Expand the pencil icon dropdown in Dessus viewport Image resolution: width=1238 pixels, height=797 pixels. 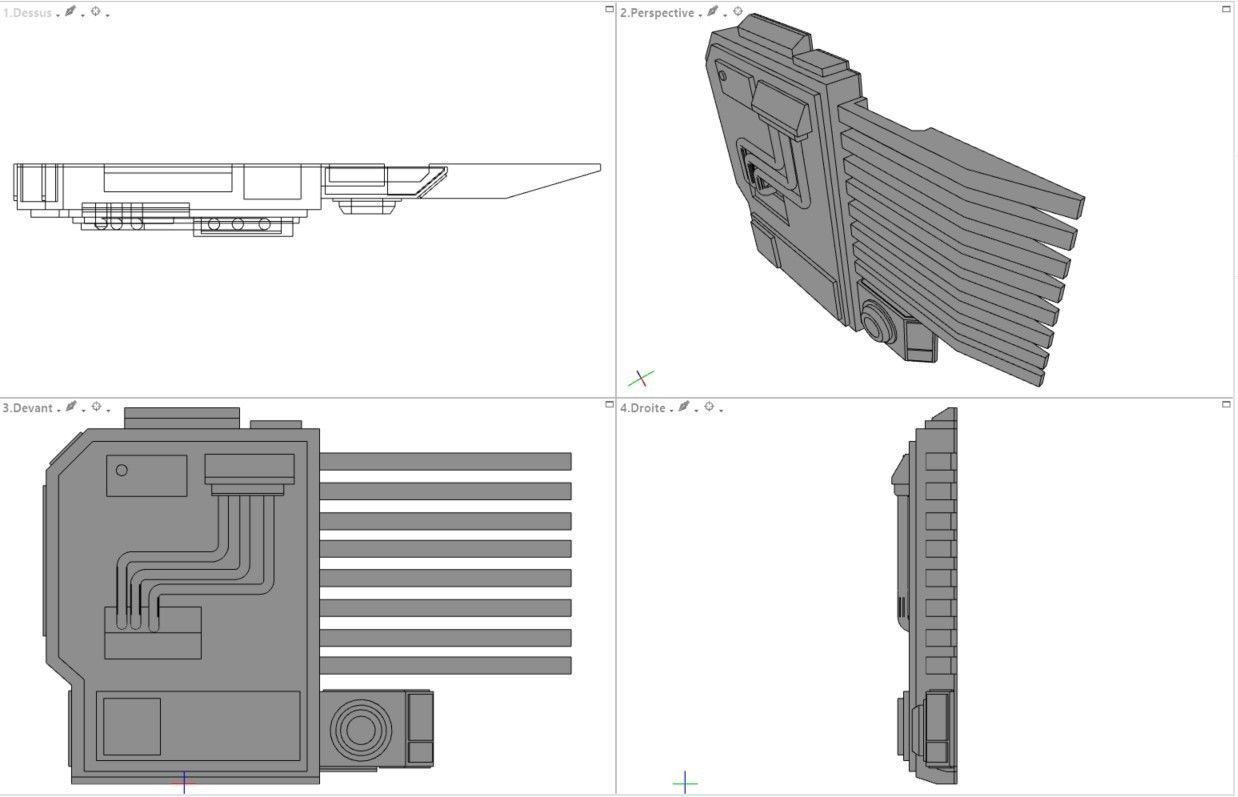click(83, 15)
